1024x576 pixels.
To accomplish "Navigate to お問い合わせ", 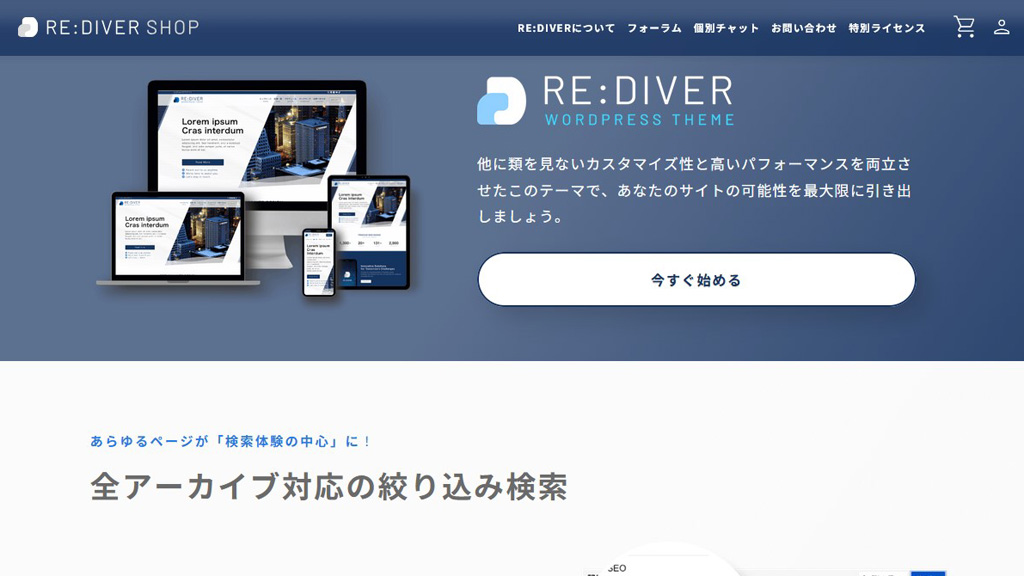I will coord(803,29).
